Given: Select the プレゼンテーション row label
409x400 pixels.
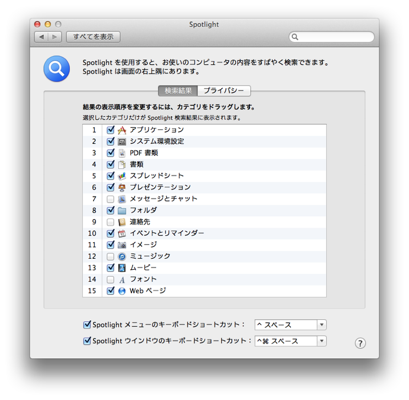Looking at the screenshot, I should pos(160,187).
